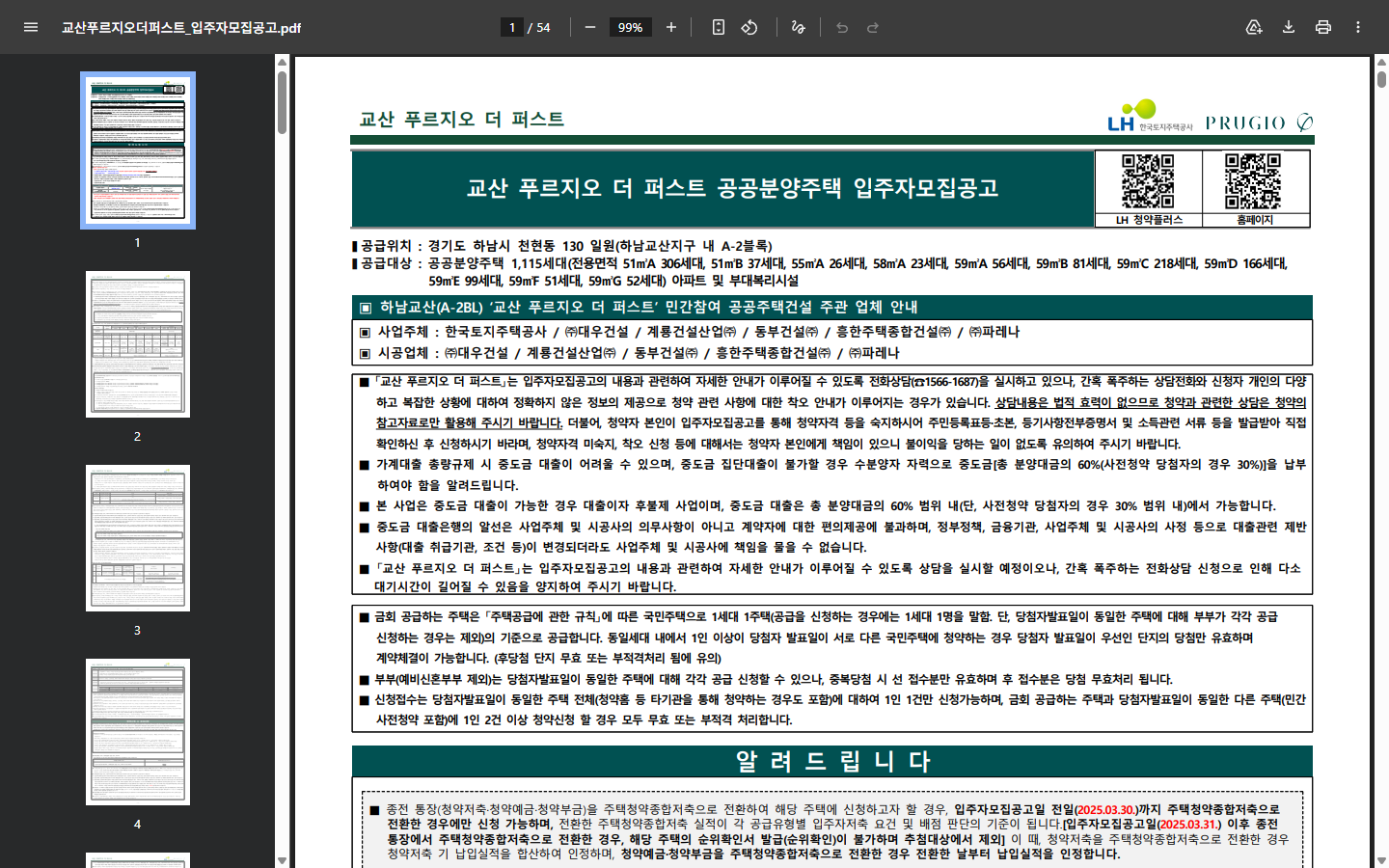Open page 2 thumbnail
1389x868 pixels.
click(138, 344)
